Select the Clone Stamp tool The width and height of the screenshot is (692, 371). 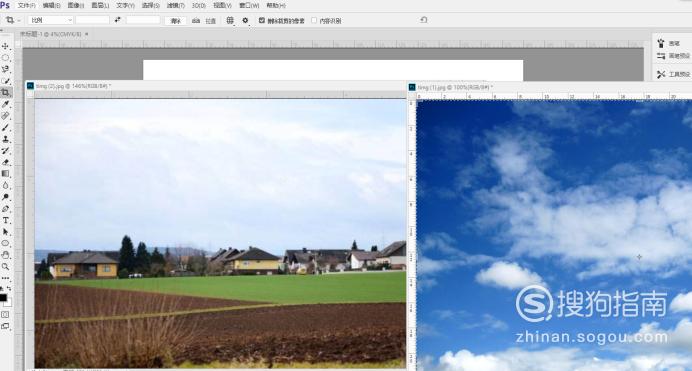point(5,139)
